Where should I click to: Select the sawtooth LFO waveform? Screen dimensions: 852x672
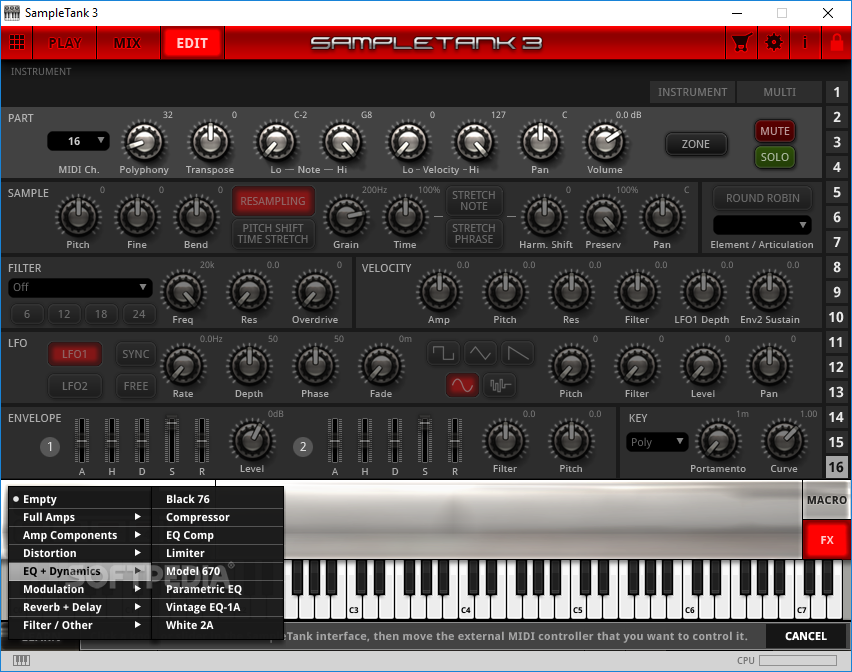pos(517,354)
